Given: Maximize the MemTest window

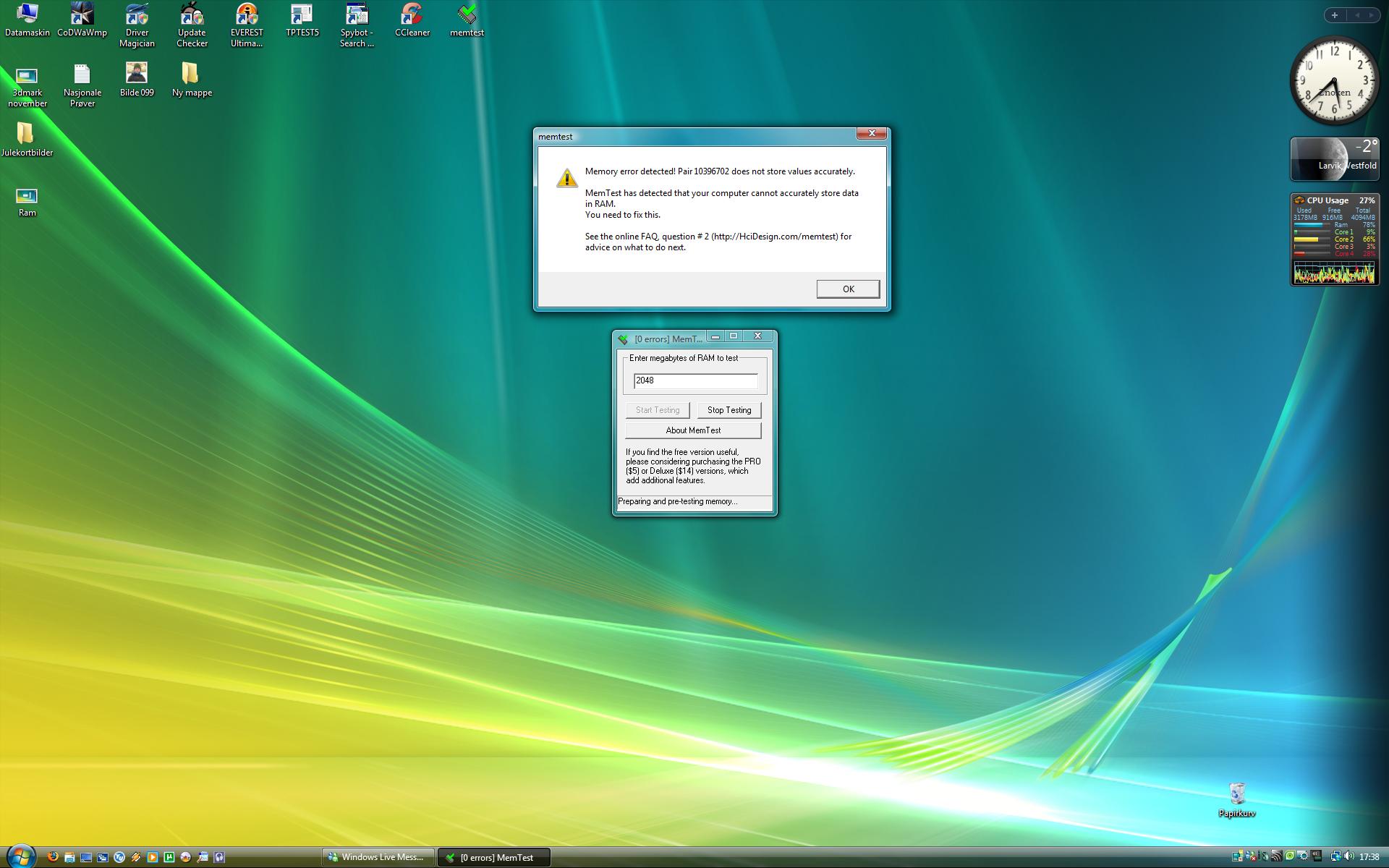Looking at the screenshot, I should point(734,336).
